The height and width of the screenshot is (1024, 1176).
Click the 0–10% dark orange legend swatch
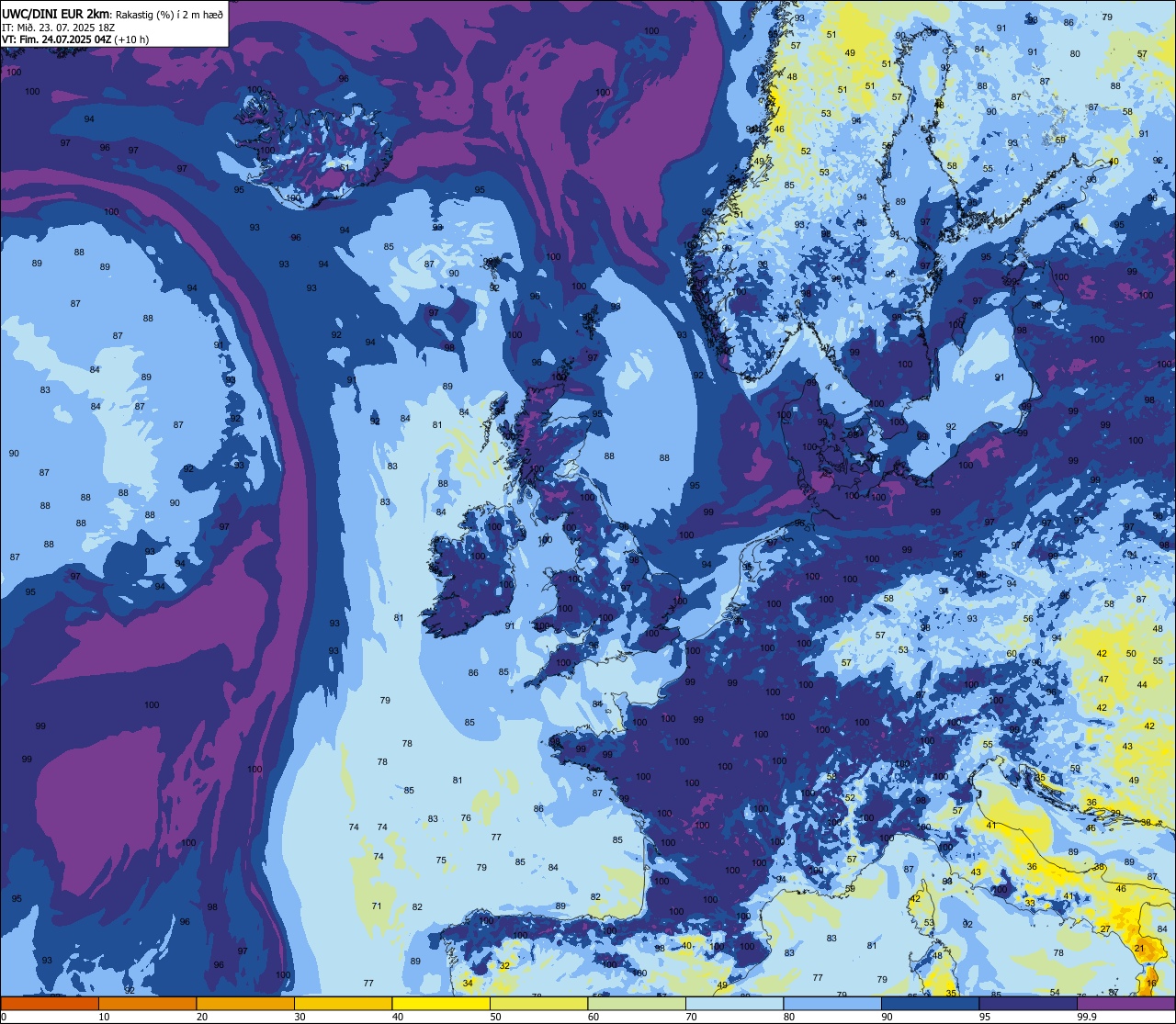click(50, 1003)
